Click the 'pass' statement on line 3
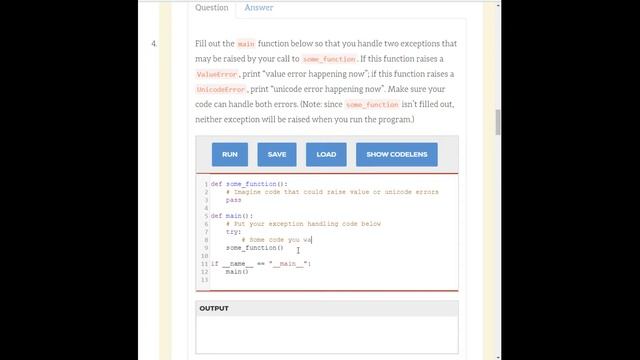This screenshot has width=640, height=360. click(233, 200)
